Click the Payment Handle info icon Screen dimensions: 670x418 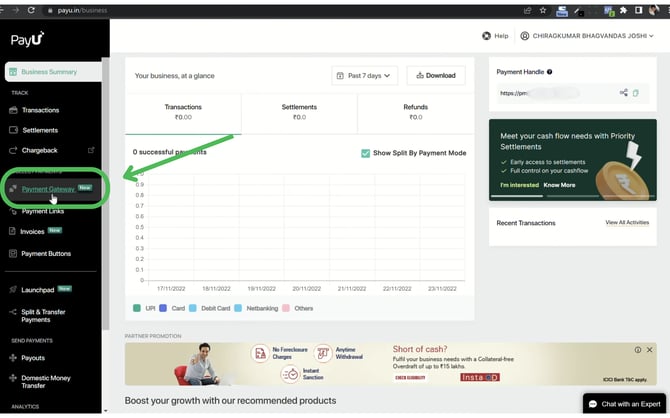point(549,72)
